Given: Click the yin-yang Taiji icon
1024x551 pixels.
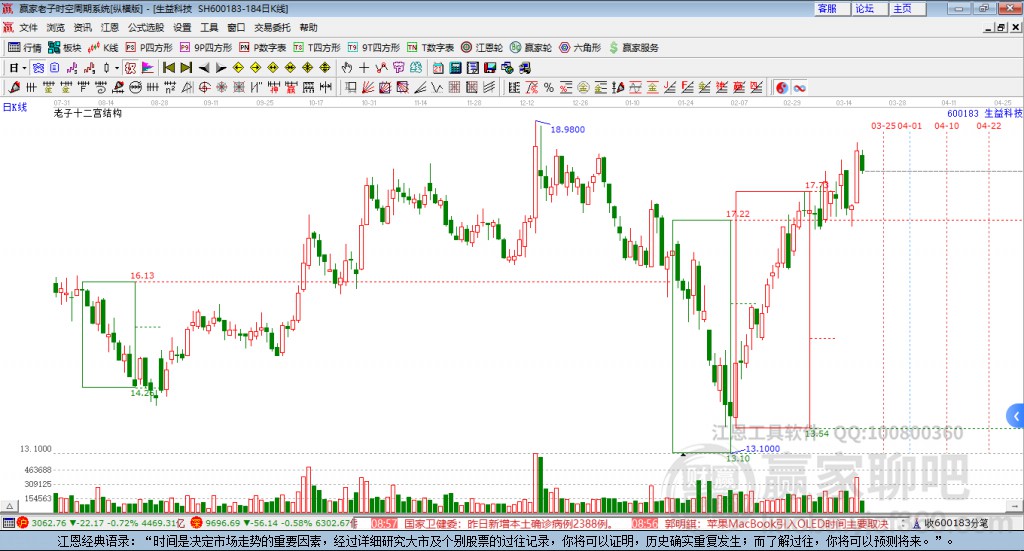Looking at the screenshot, I should pos(782,87).
